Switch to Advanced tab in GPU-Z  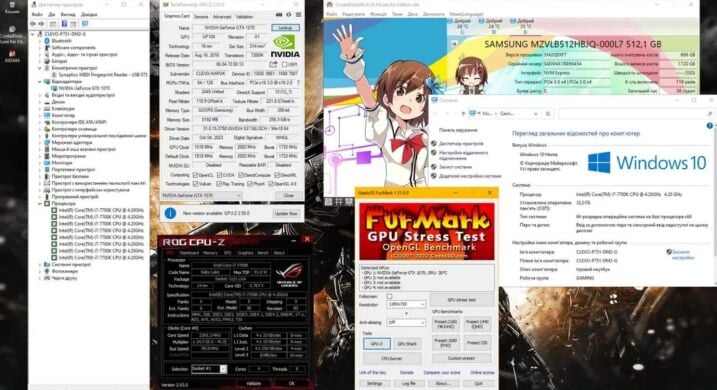222,16
